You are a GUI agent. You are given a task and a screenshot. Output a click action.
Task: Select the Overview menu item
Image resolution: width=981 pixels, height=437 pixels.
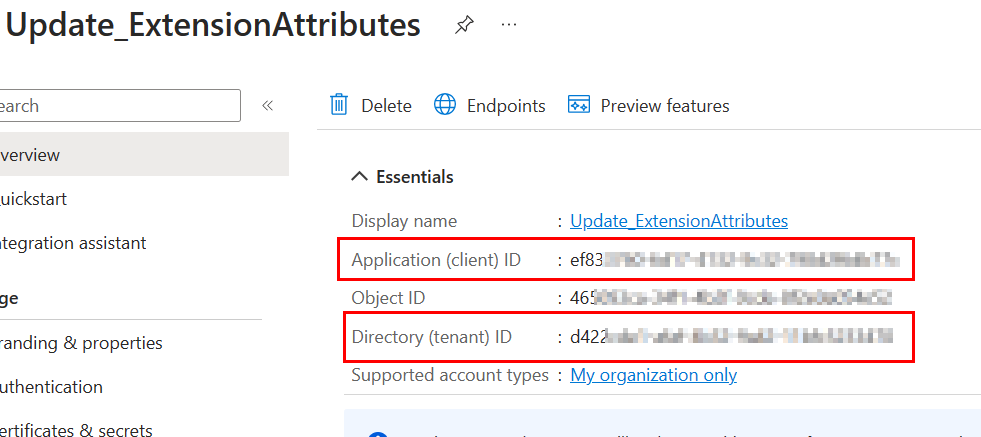tap(30, 155)
